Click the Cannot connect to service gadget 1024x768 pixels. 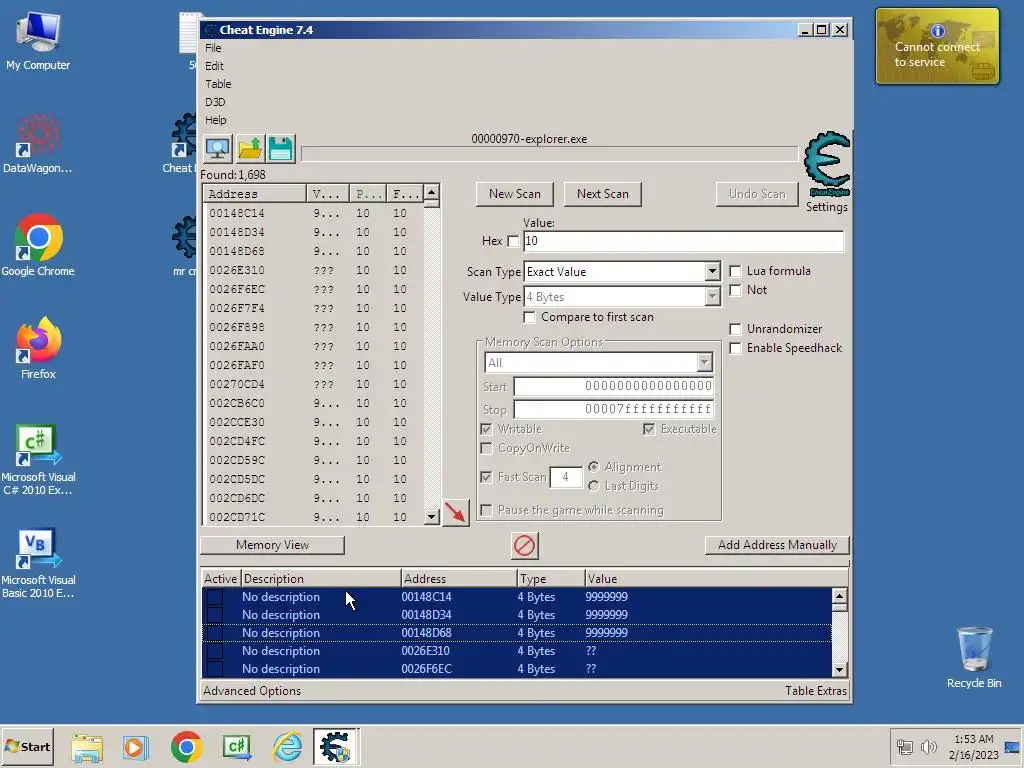tap(937, 46)
